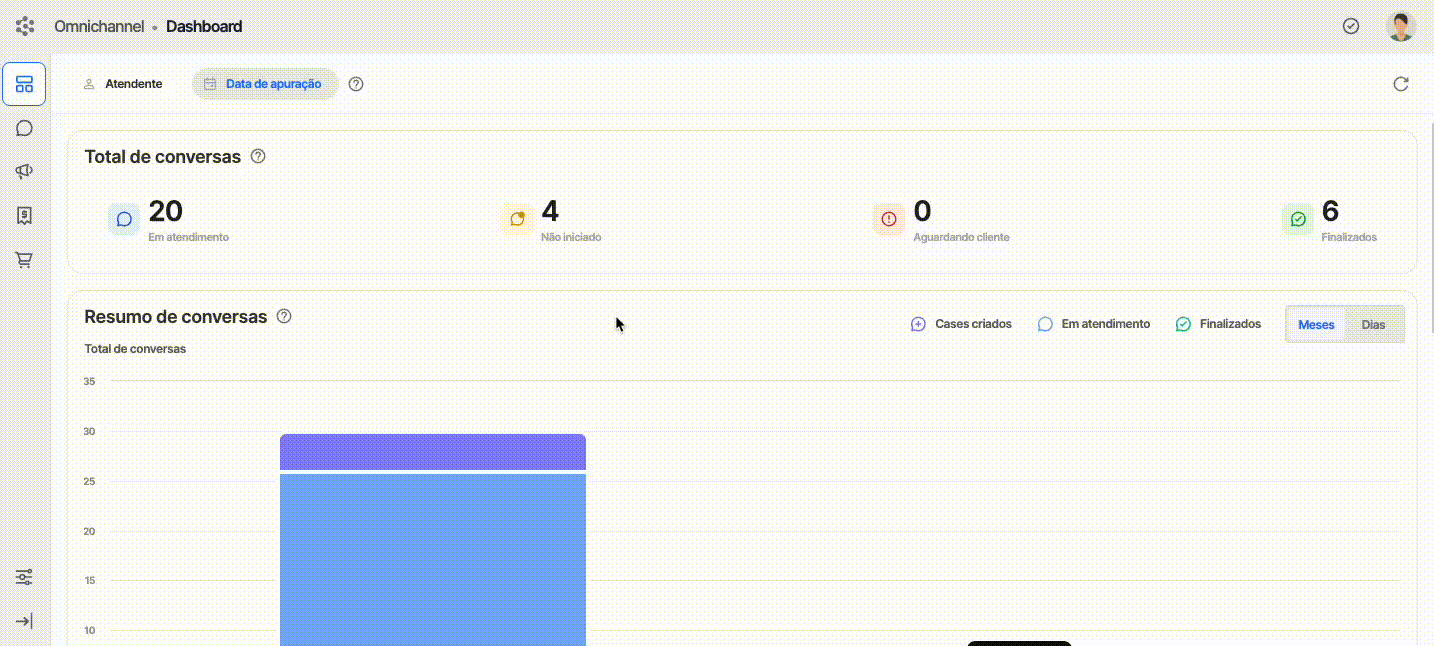Screen dimensions: 1434x646
Task: Click the Aguardando cliente alert icon
Action: coord(889,219)
